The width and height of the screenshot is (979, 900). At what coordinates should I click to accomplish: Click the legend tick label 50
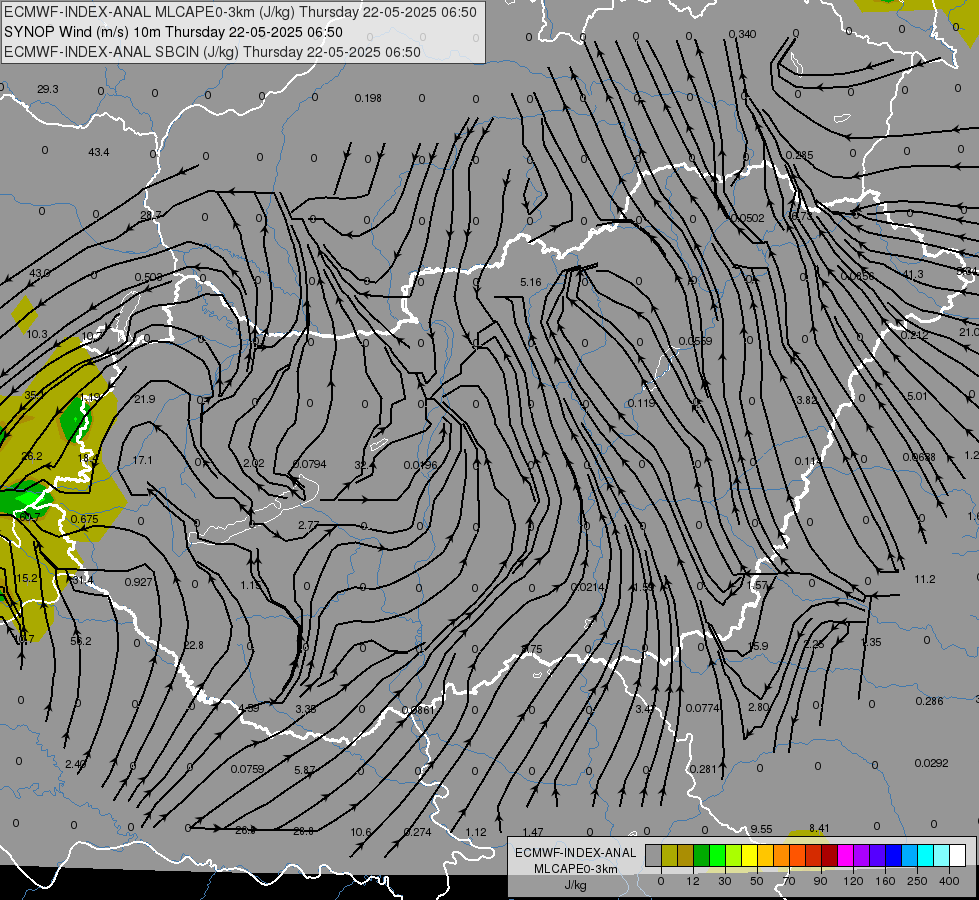(x=757, y=881)
